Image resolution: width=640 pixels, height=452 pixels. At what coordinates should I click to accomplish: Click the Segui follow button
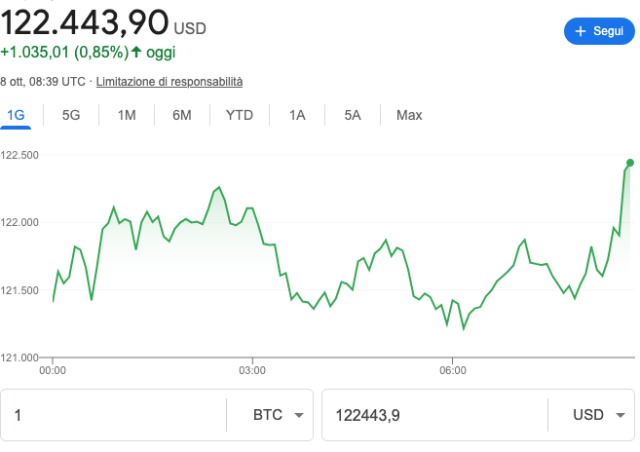[x=599, y=31]
